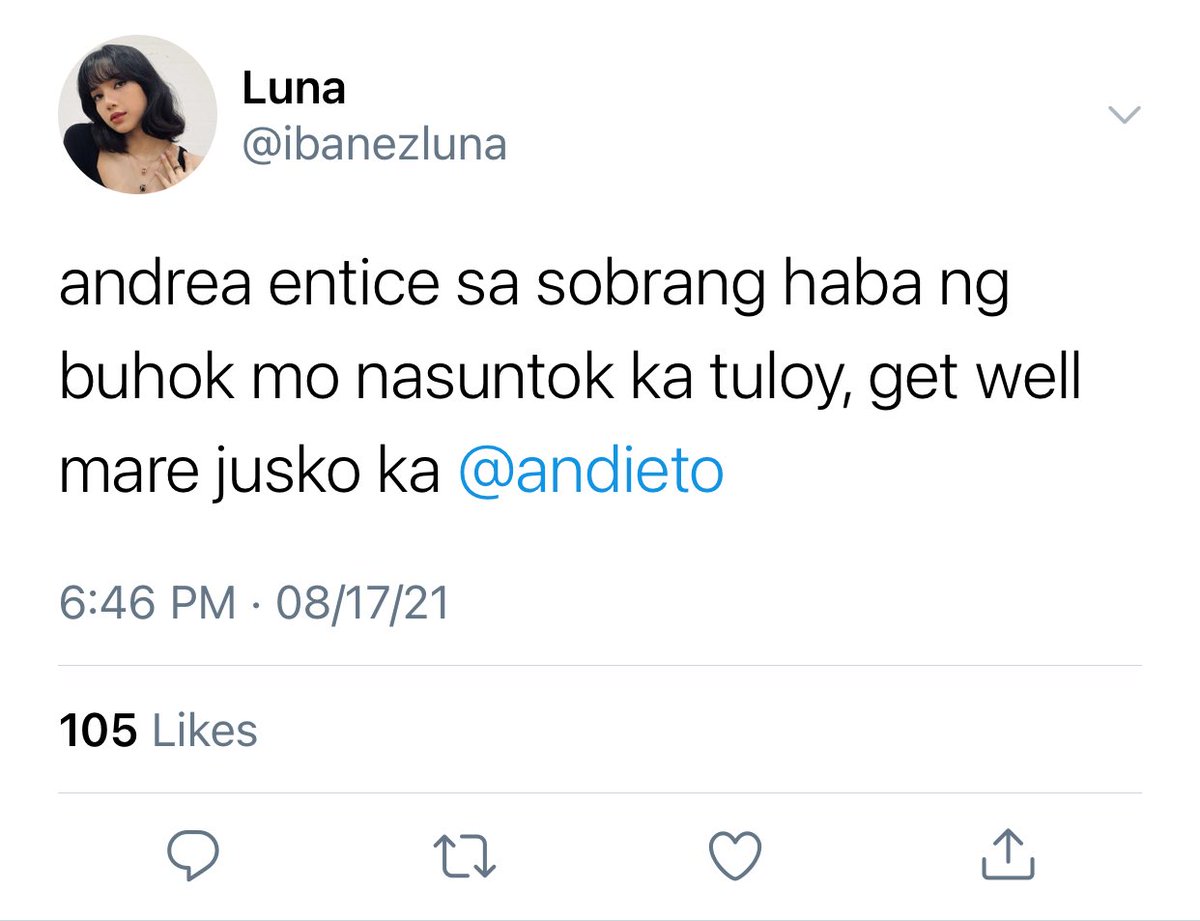
Task: Click the tweet line 'buhok mo nasuntok ka tuloy'
Action: 453,382
